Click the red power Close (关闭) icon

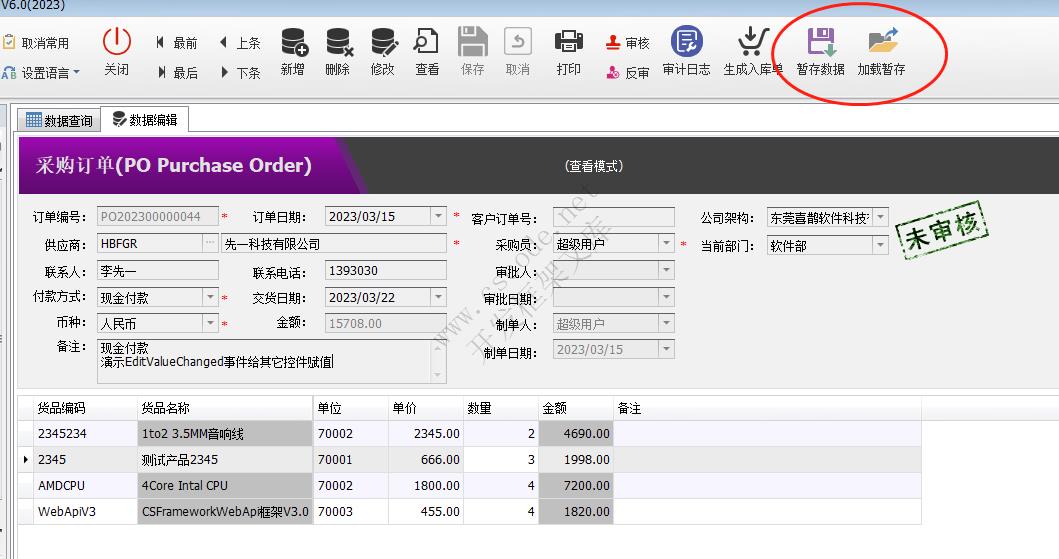pyautogui.click(x=117, y=42)
